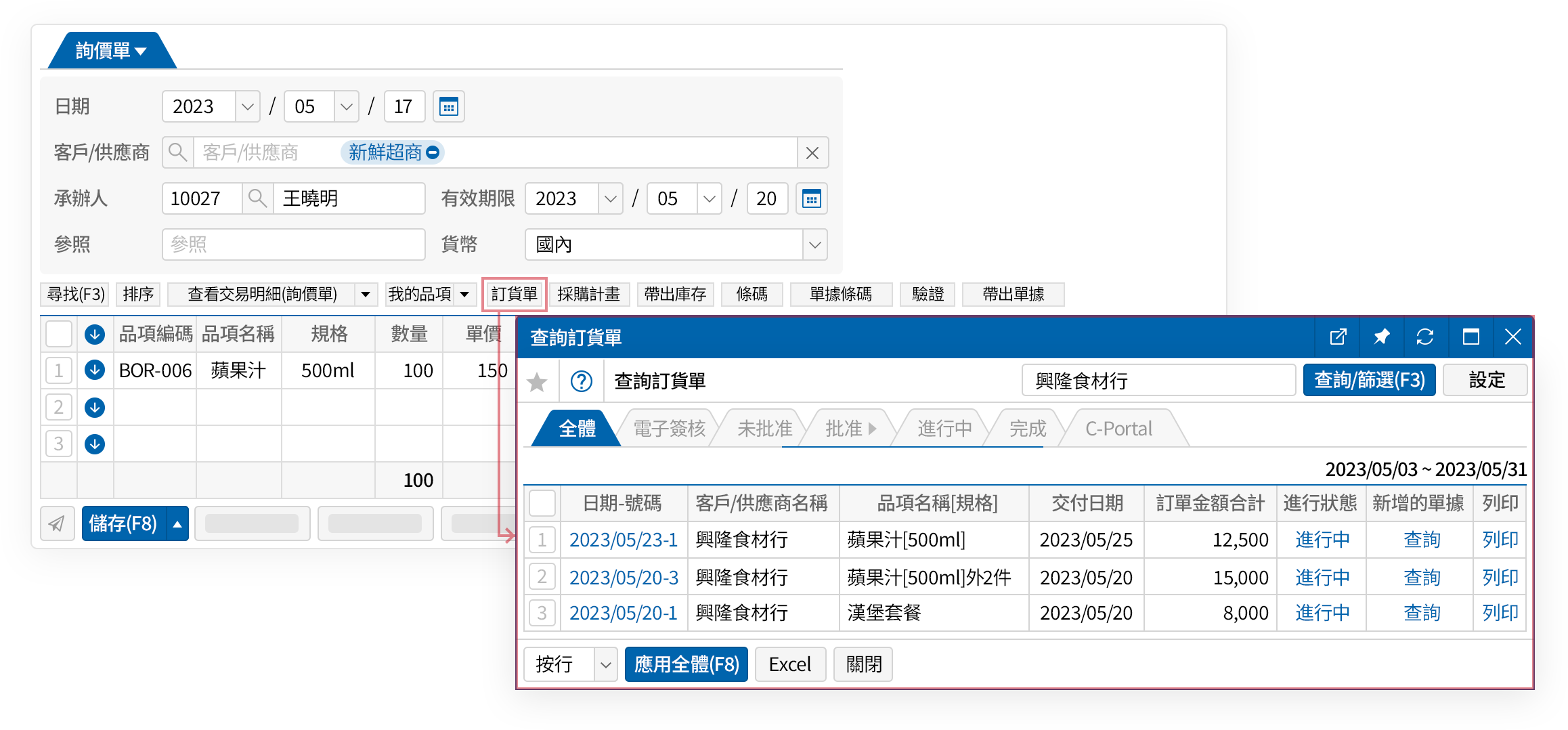The height and width of the screenshot is (730, 1568).
Task: Click the 參照 input field
Action: pos(293,244)
